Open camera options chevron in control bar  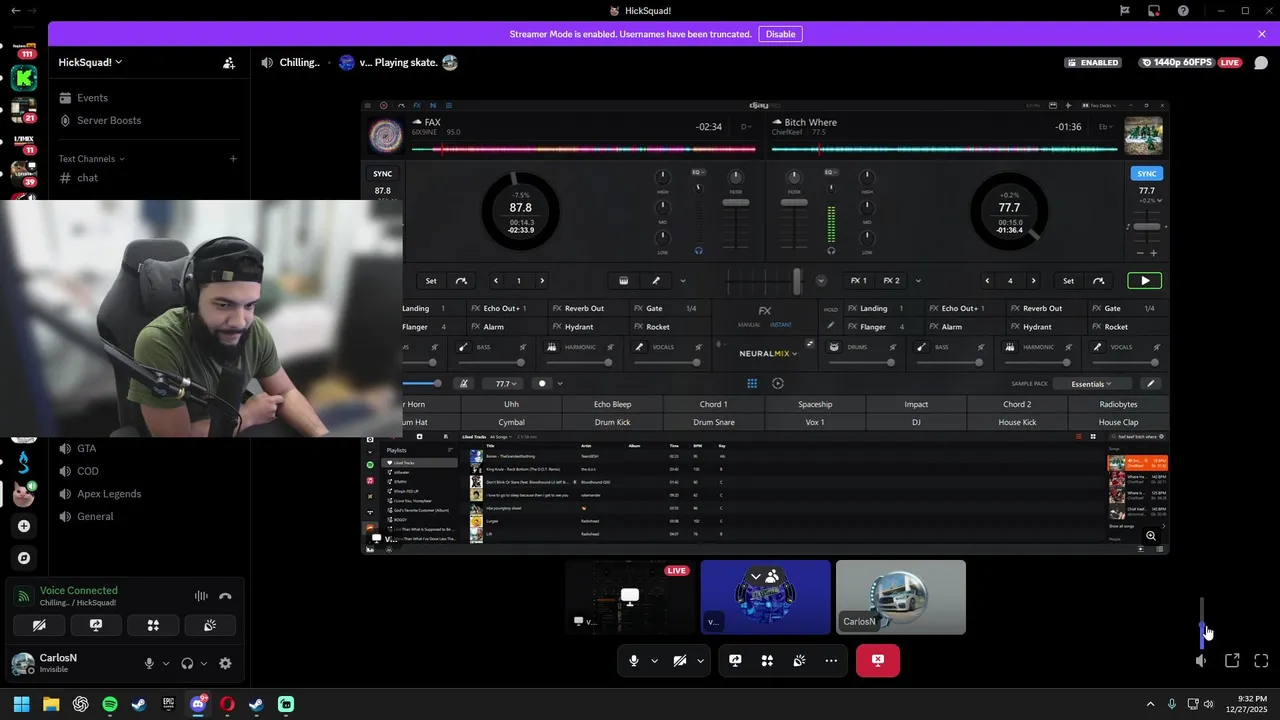click(700, 661)
